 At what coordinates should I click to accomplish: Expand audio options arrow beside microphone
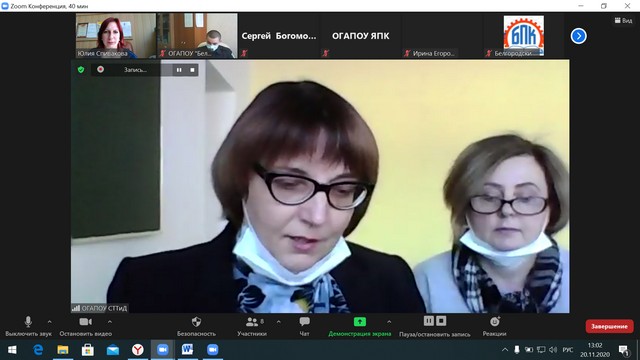point(49,322)
